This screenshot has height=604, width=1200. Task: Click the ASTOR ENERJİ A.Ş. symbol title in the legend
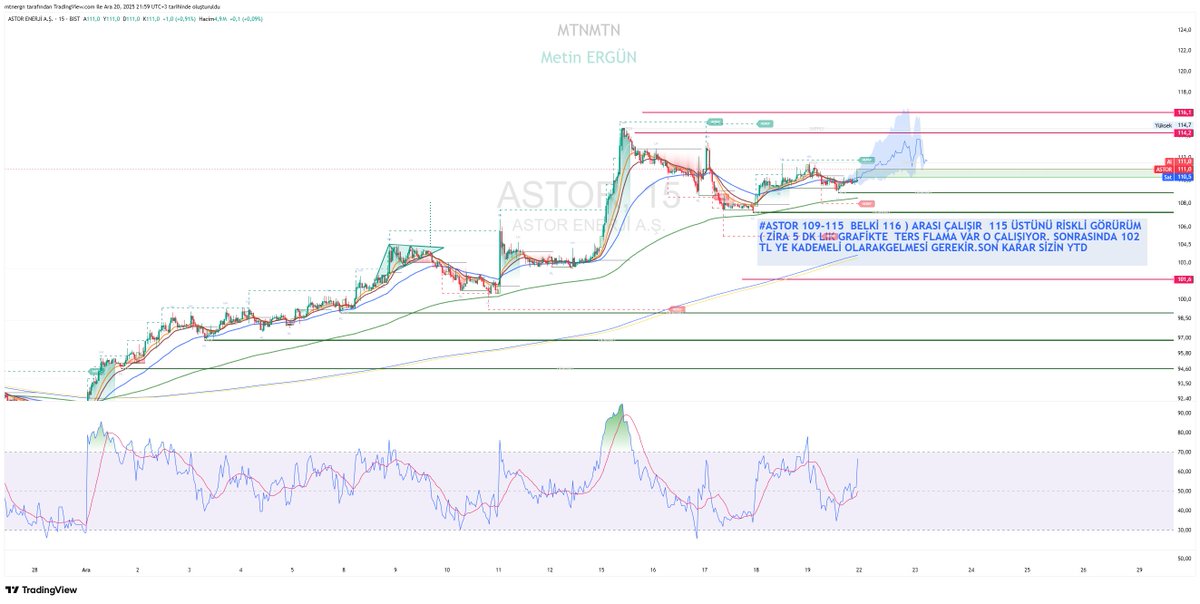[30, 19]
